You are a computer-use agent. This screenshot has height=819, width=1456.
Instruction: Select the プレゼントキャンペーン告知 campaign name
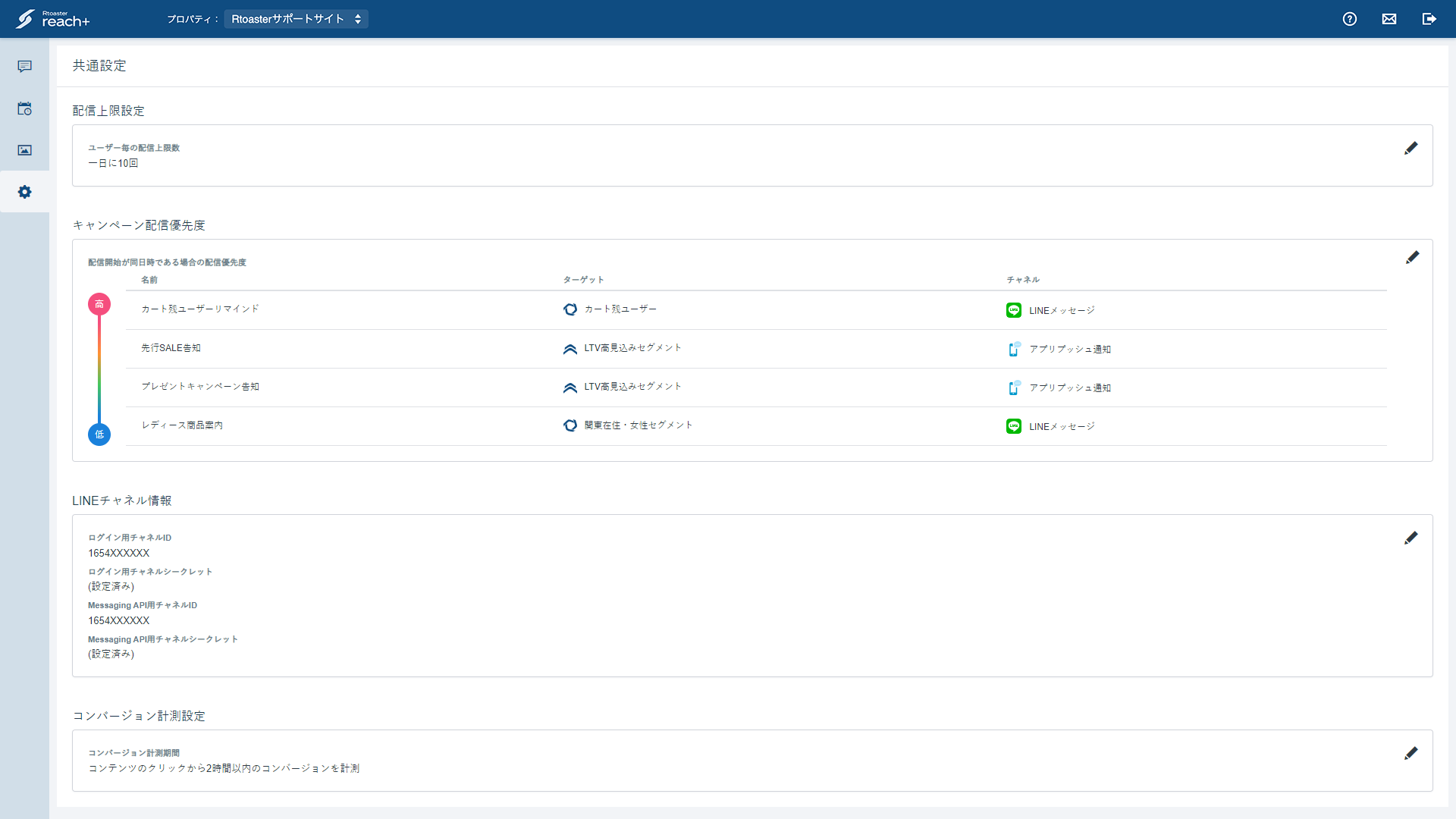tap(200, 387)
